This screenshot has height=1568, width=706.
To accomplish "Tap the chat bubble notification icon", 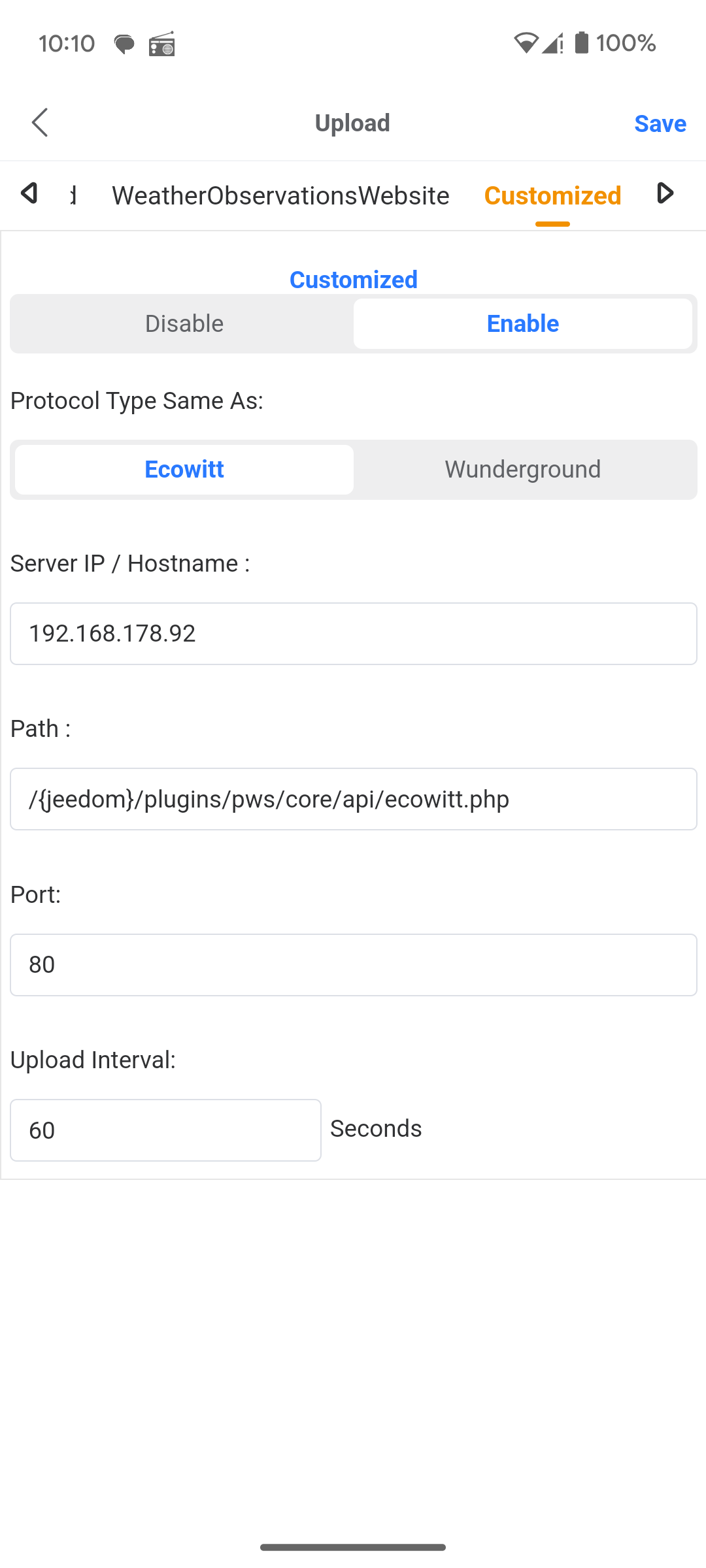I will [124, 44].
